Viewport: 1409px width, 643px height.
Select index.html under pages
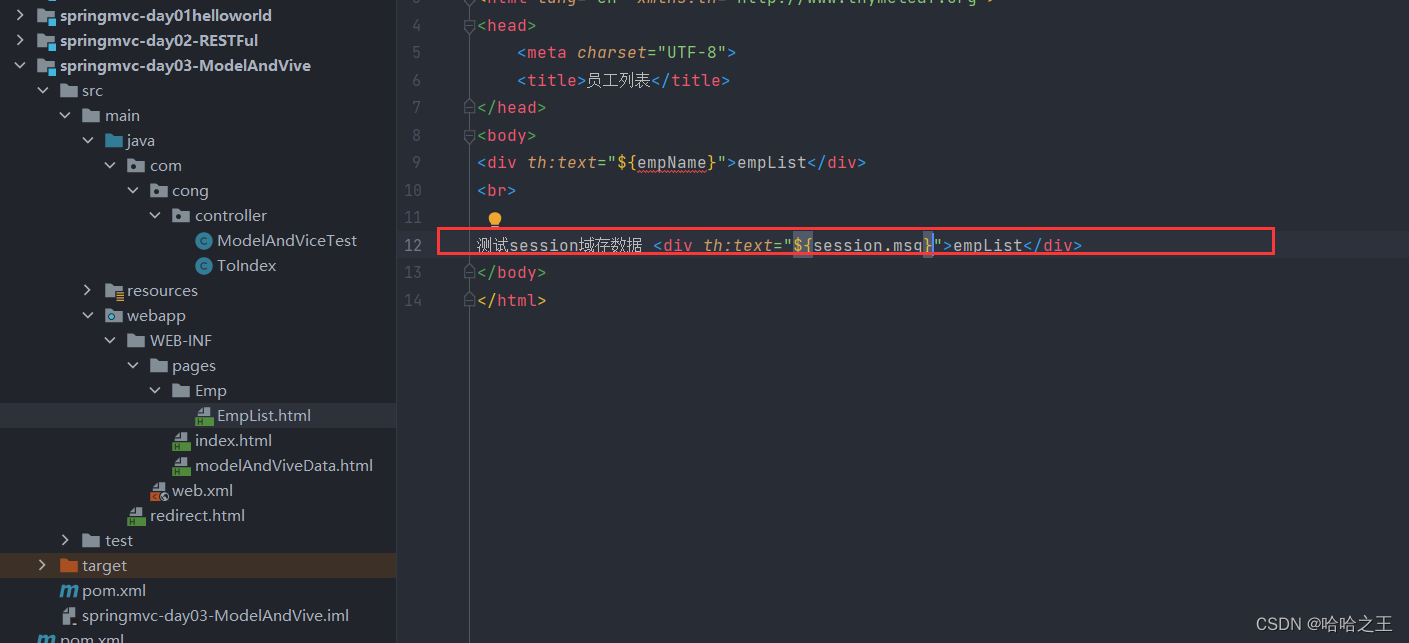(232, 440)
